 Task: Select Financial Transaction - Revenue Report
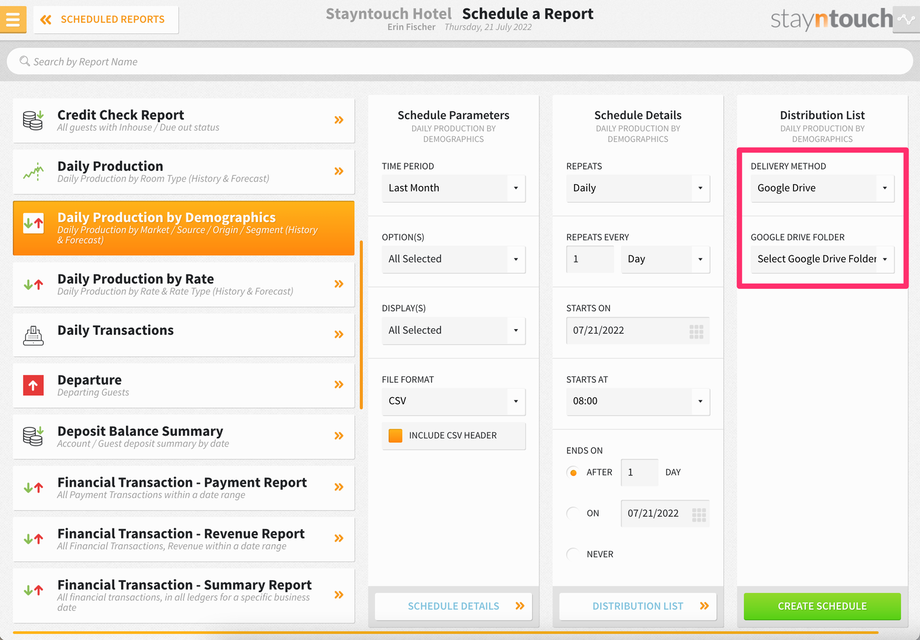pyautogui.click(x=184, y=539)
